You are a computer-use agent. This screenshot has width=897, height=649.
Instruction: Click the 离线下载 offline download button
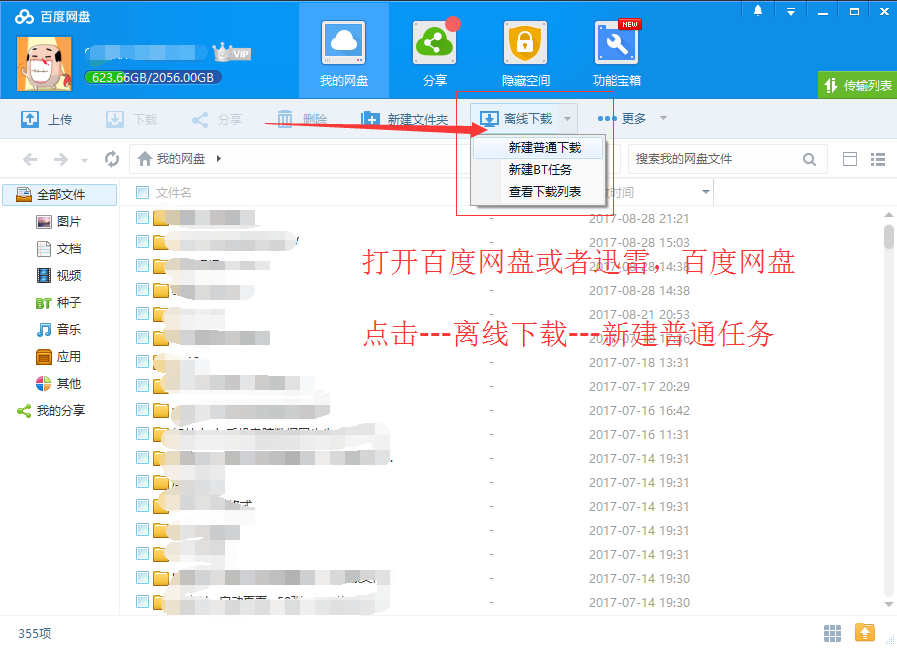(515, 118)
